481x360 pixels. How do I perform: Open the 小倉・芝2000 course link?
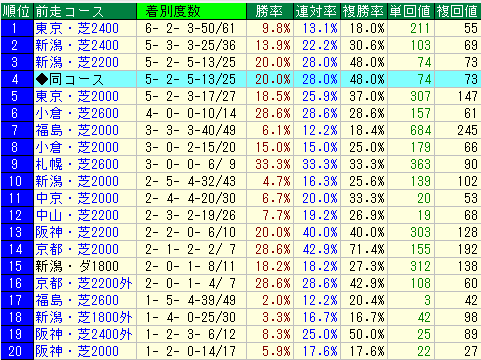tap(77, 147)
